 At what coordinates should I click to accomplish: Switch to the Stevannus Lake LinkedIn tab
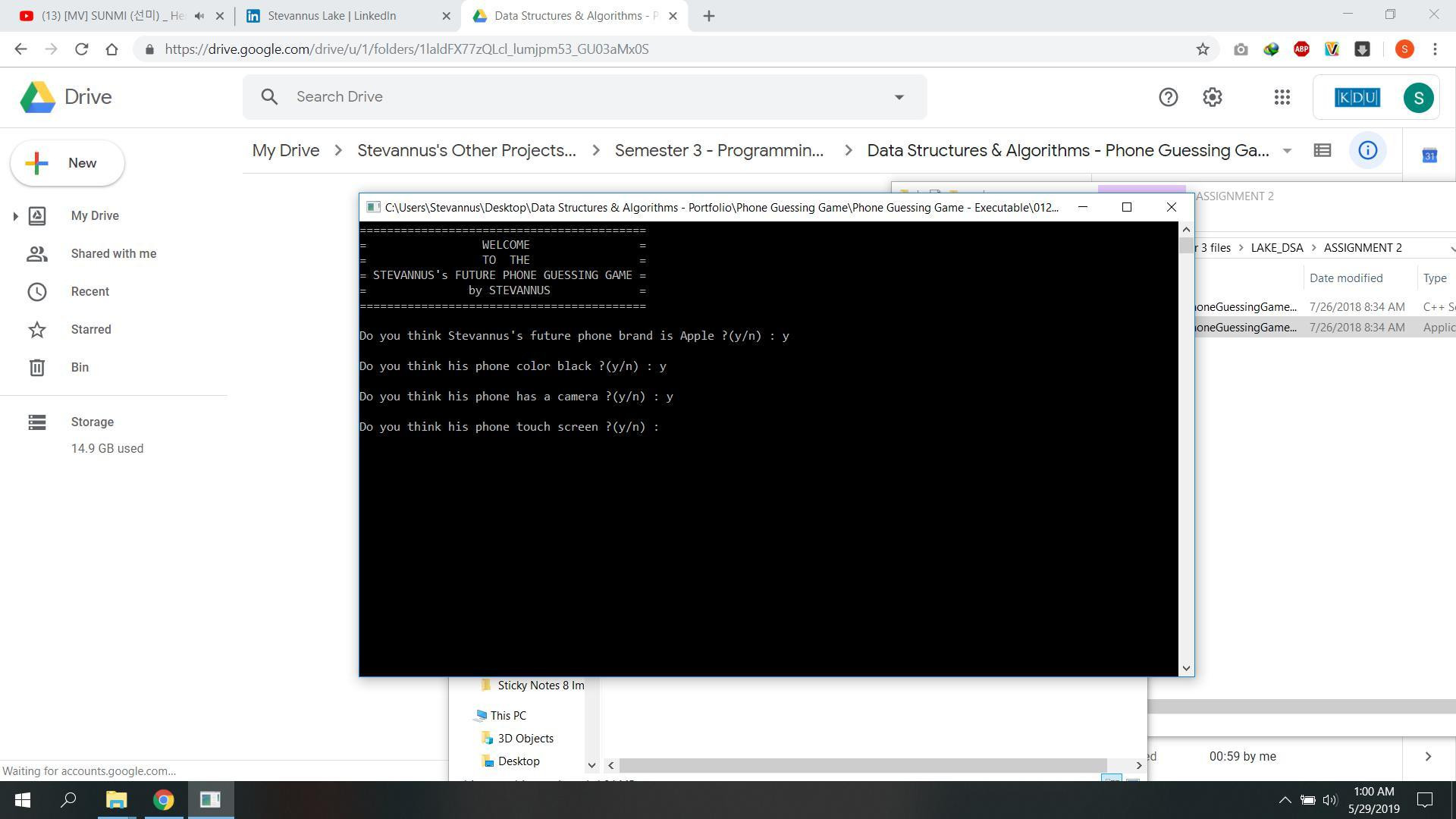331,15
